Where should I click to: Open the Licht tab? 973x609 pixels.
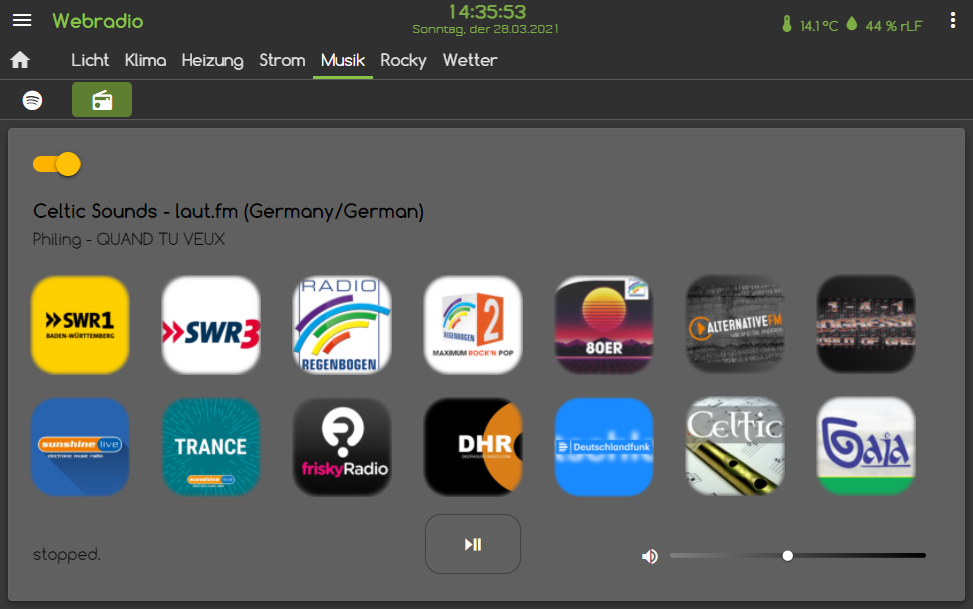(90, 60)
